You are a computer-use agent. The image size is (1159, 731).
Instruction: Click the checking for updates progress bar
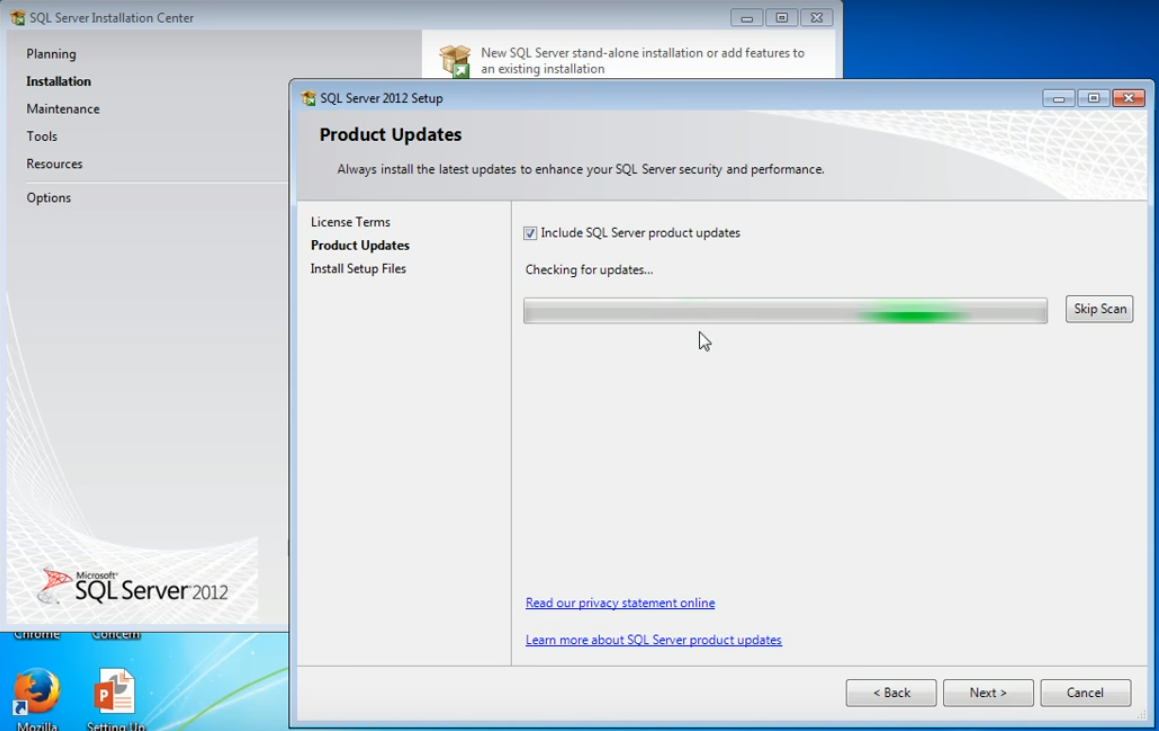[x=785, y=310]
